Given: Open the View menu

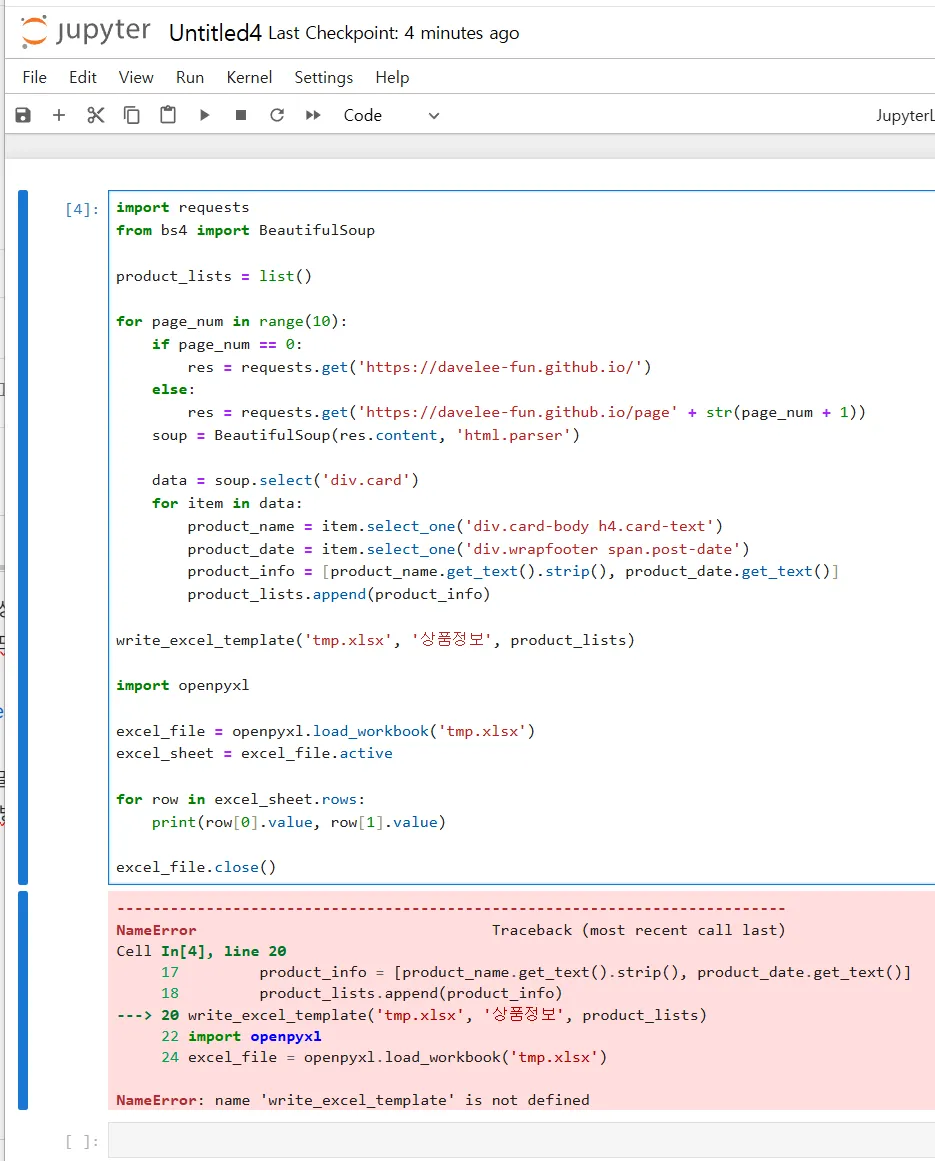Looking at the screenshot, I should [135, 77].
